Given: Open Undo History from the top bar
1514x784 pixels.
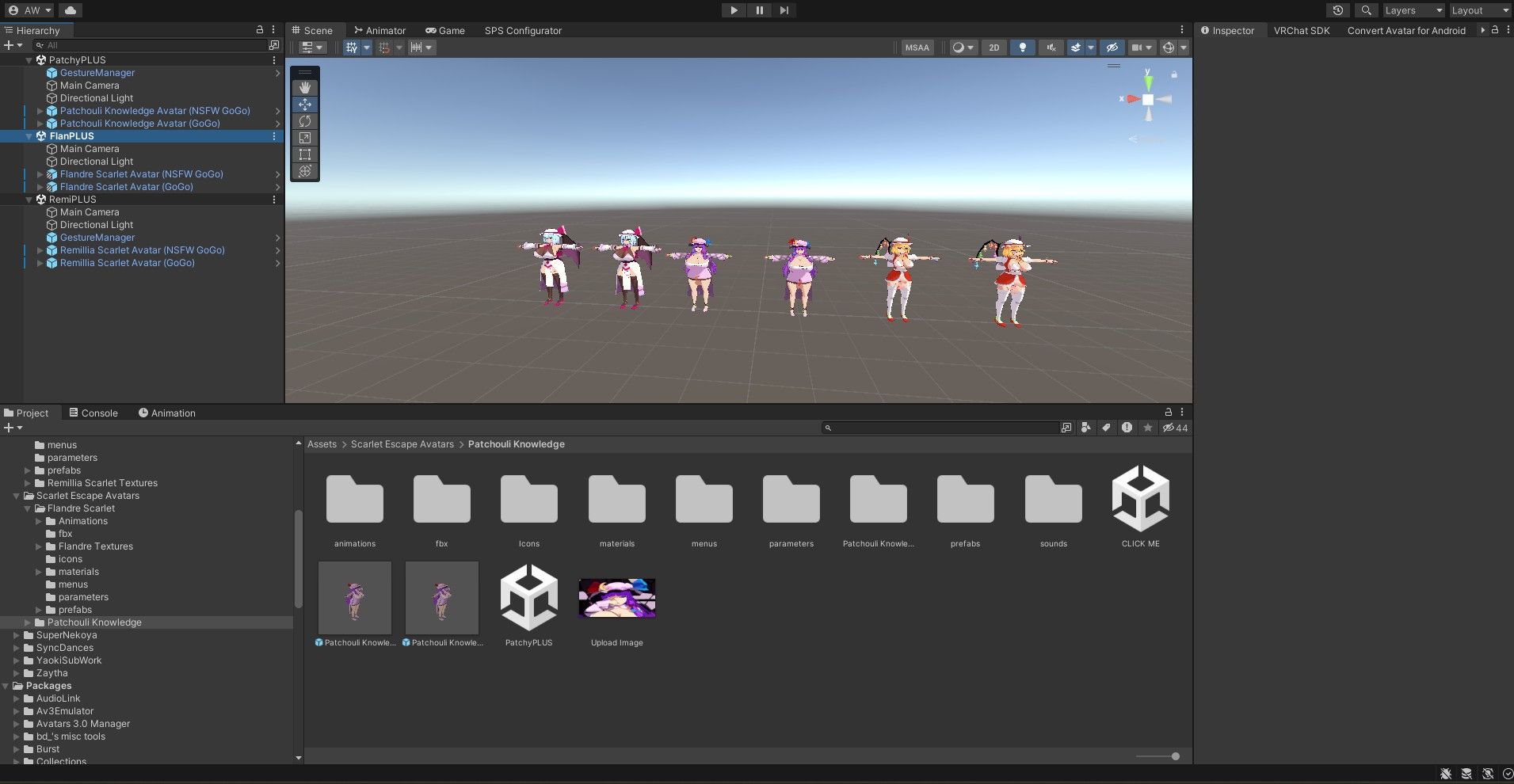Looking at the screenshot, I should [x=1338, y=10].
